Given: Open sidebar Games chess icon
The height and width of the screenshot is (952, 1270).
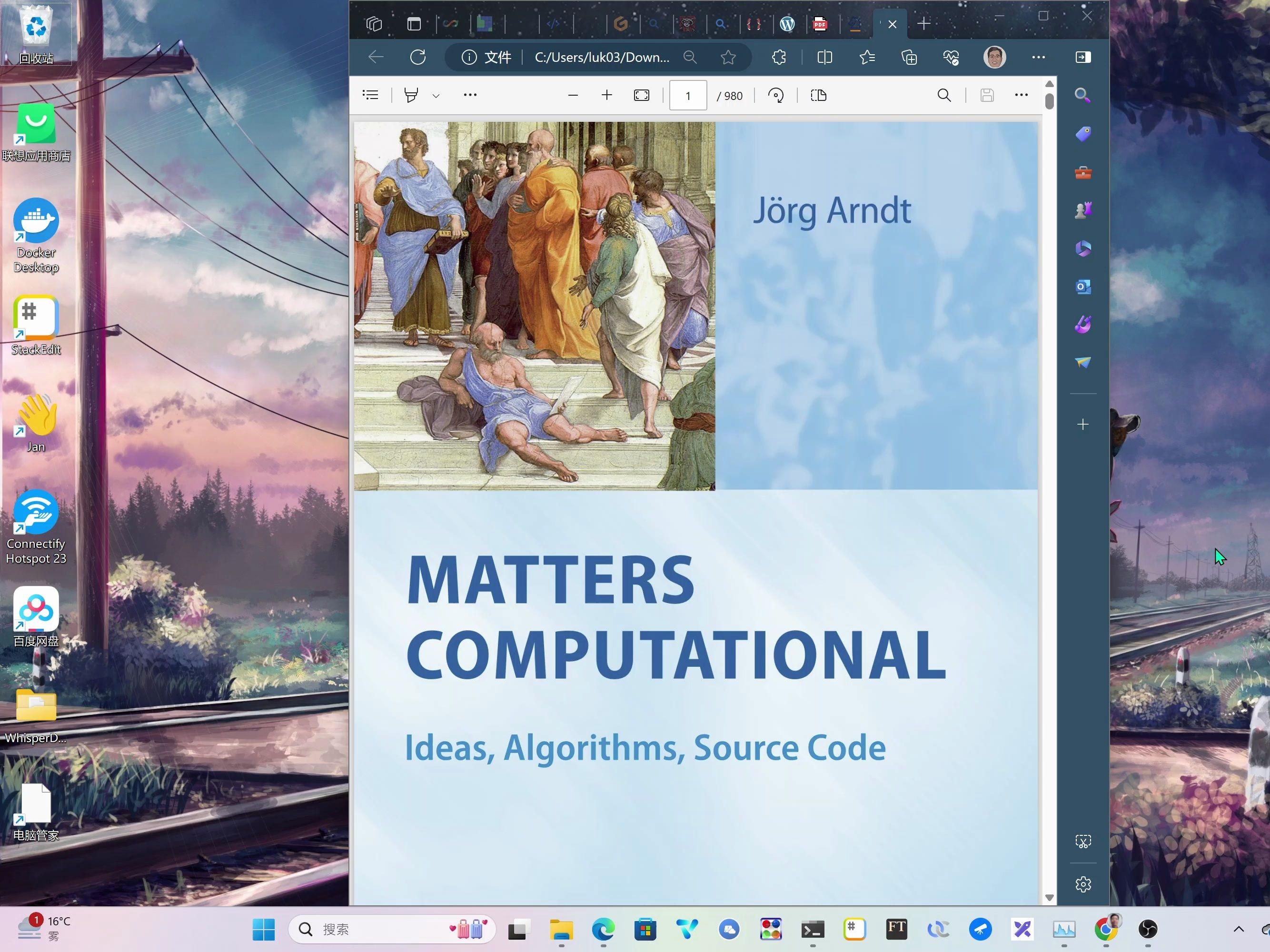Looking at the screenshot, I should pyautogui.click(x=1083, y=210).
